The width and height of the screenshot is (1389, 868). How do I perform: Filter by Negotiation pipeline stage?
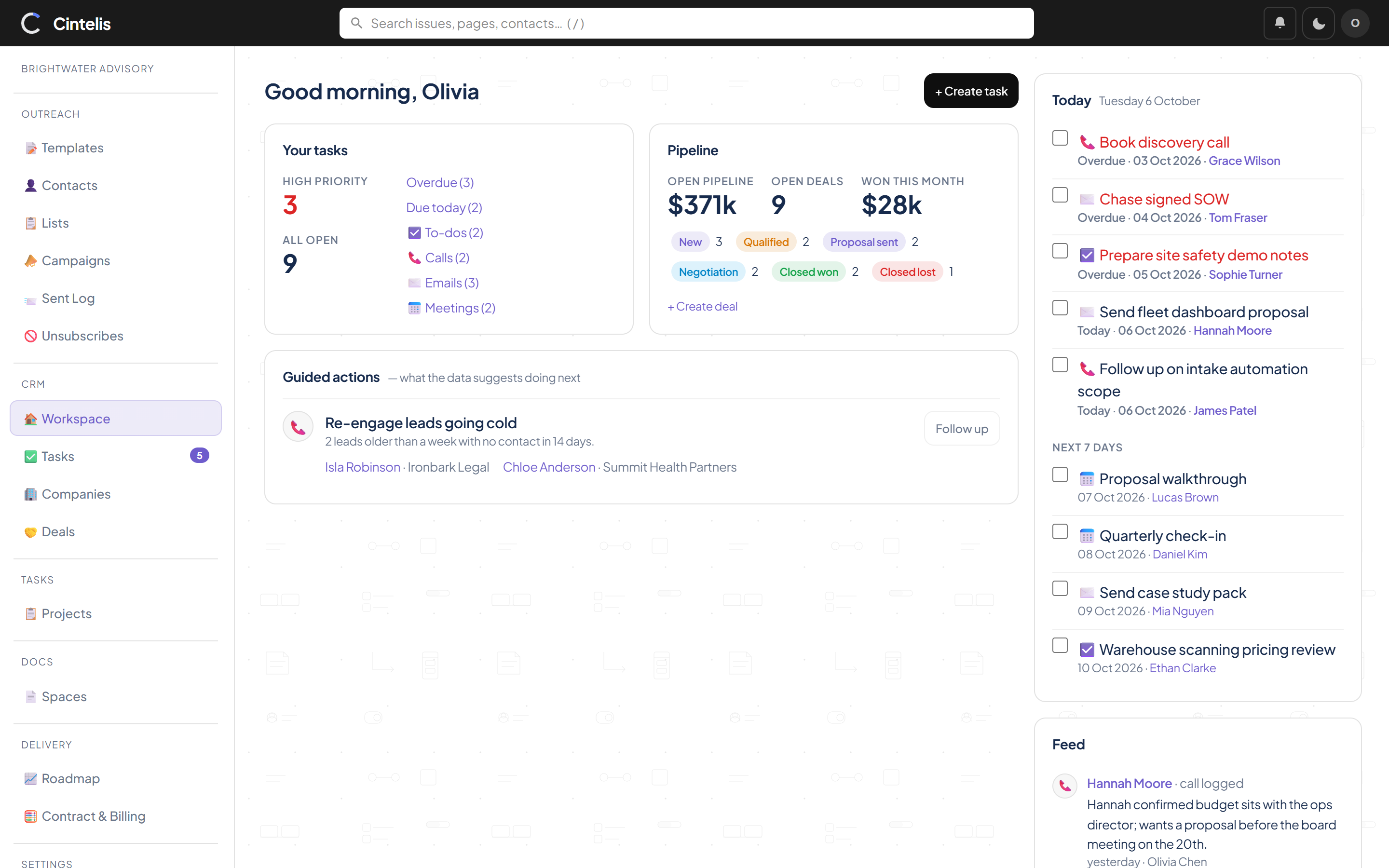click(x=708, y=272)
